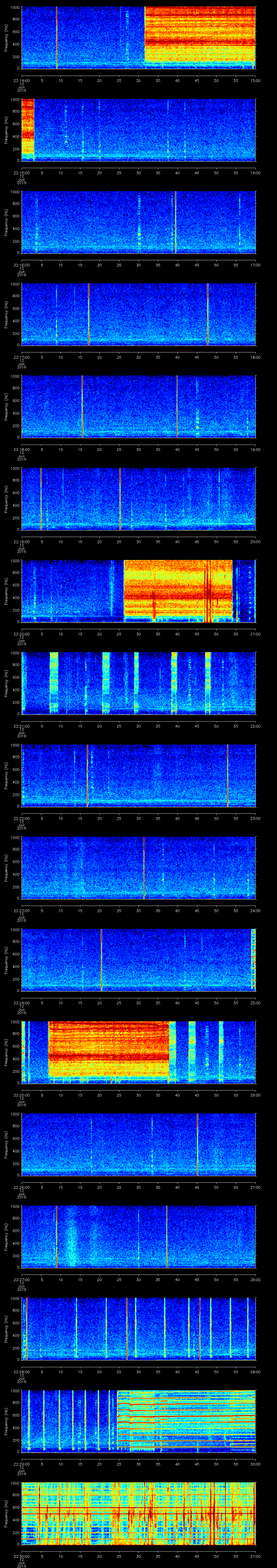
Task: Click the spectrogram panel starting at 22:21:00
Action: 138,683
